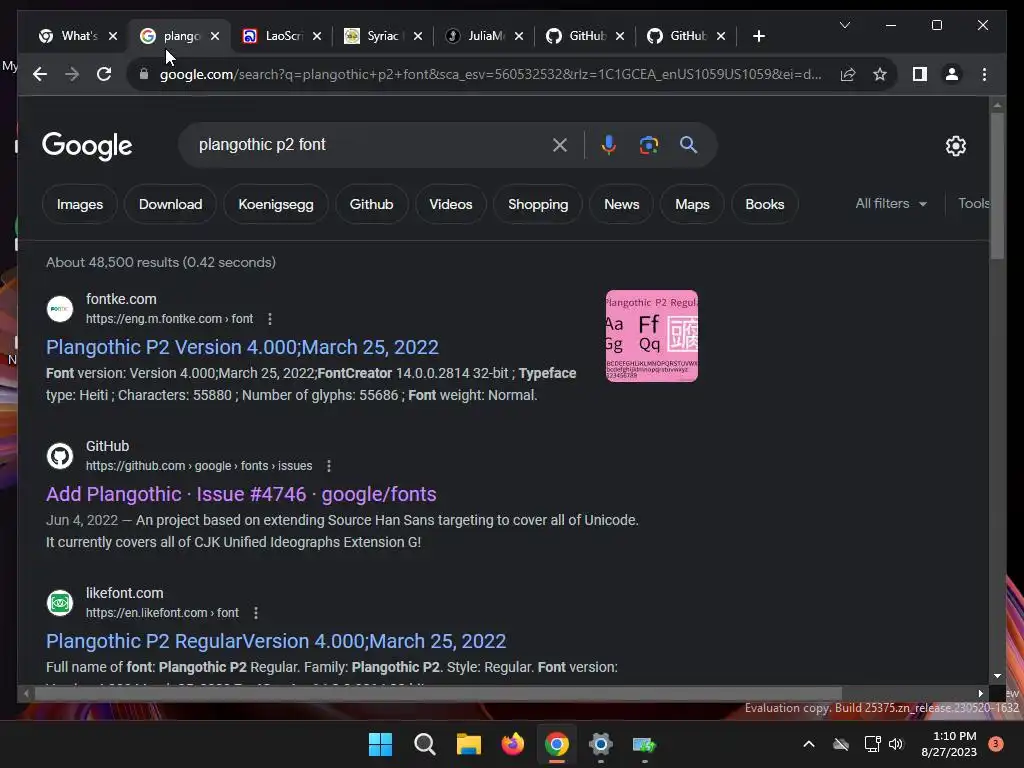Select the Koenigsegg filter chip
Viewport: 1024px width, 768px height.
click(276, 204)
